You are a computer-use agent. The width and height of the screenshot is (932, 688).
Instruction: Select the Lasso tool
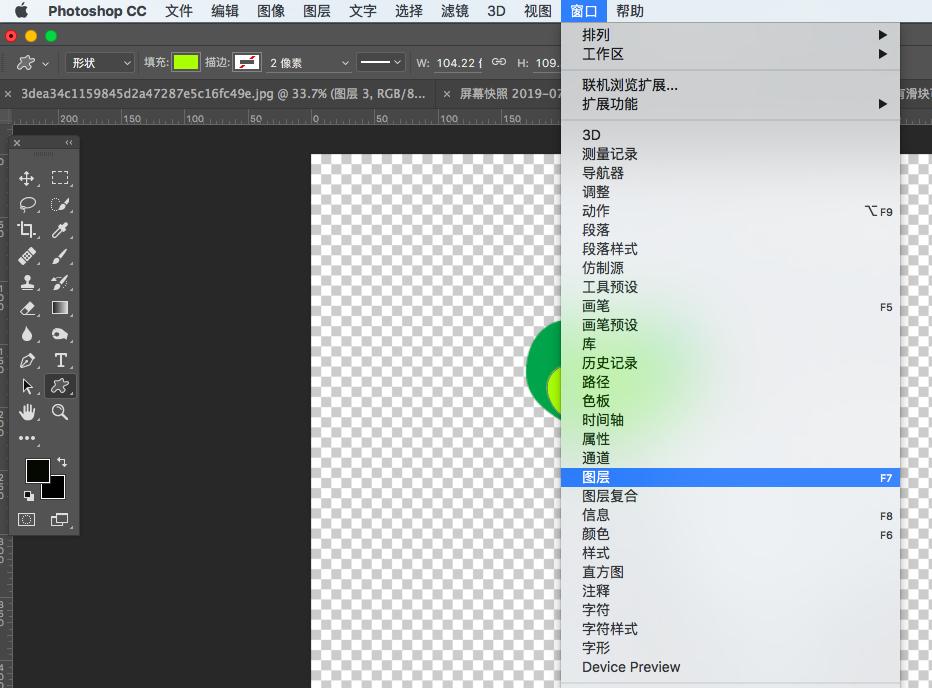29,204
